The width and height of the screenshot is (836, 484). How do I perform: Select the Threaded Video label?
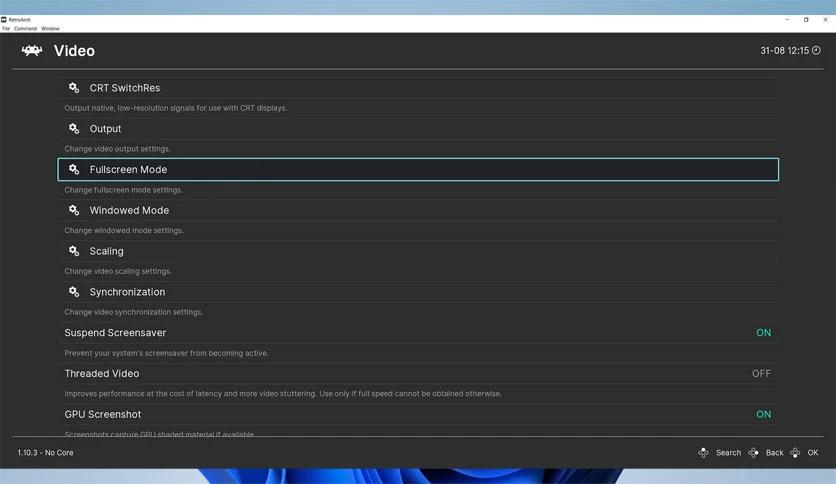[x=102, y=374]
